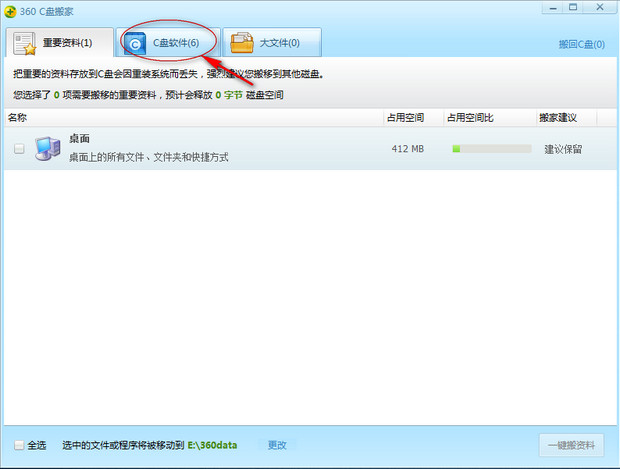Sort by the 占用空间 column header
The image size is (620, 469).
[x=414, y=117]
